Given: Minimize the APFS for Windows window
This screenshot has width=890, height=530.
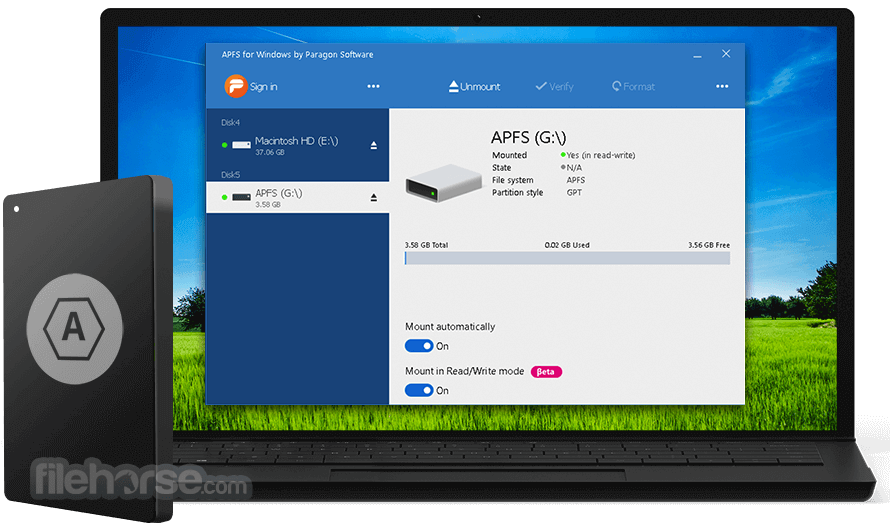Looking at the screenshot, I should [697, 55].
